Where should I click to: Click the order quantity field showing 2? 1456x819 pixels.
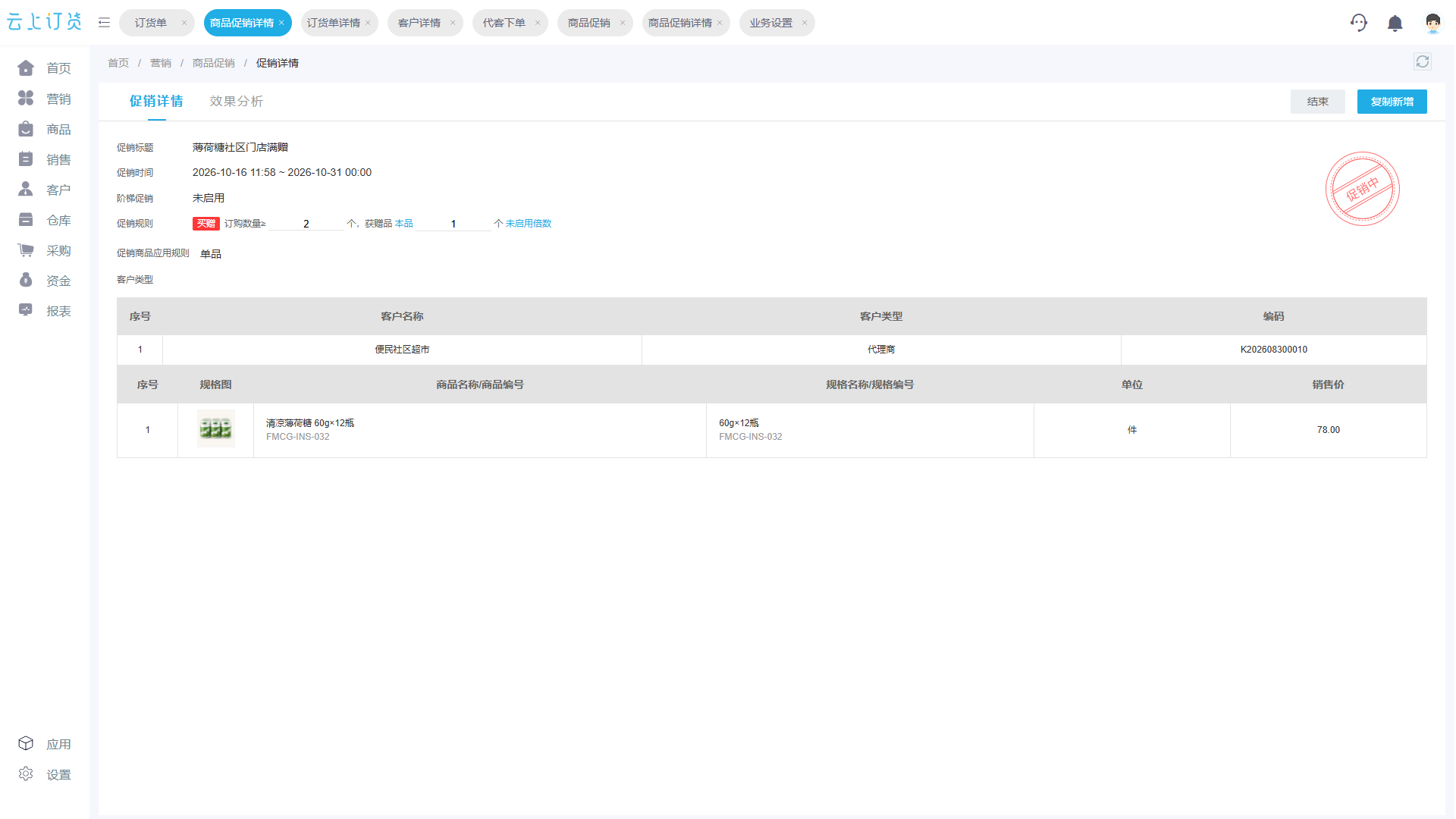coord(306,224)
